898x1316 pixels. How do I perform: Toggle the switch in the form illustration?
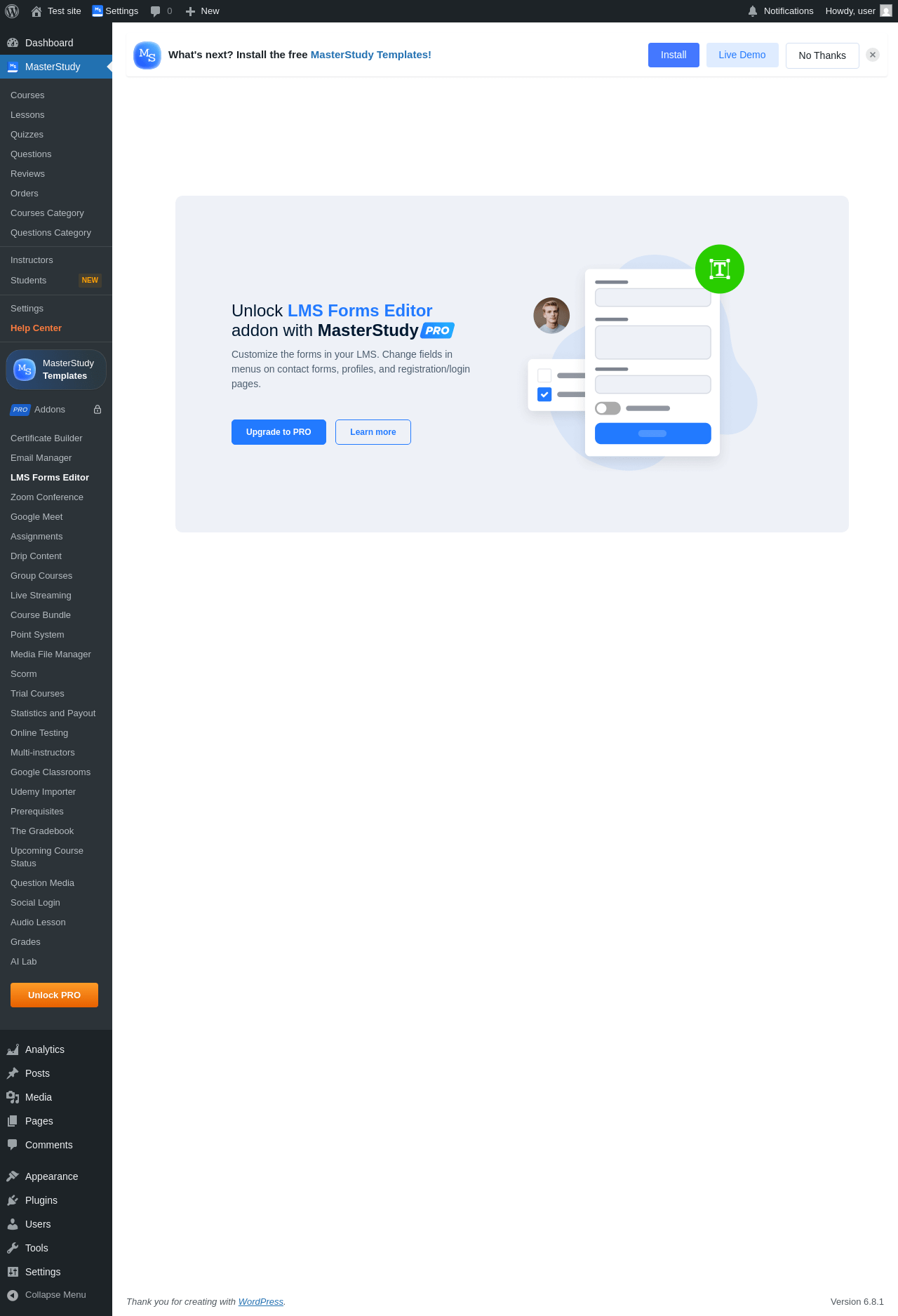pyautogui.click(x=608, y=408)
